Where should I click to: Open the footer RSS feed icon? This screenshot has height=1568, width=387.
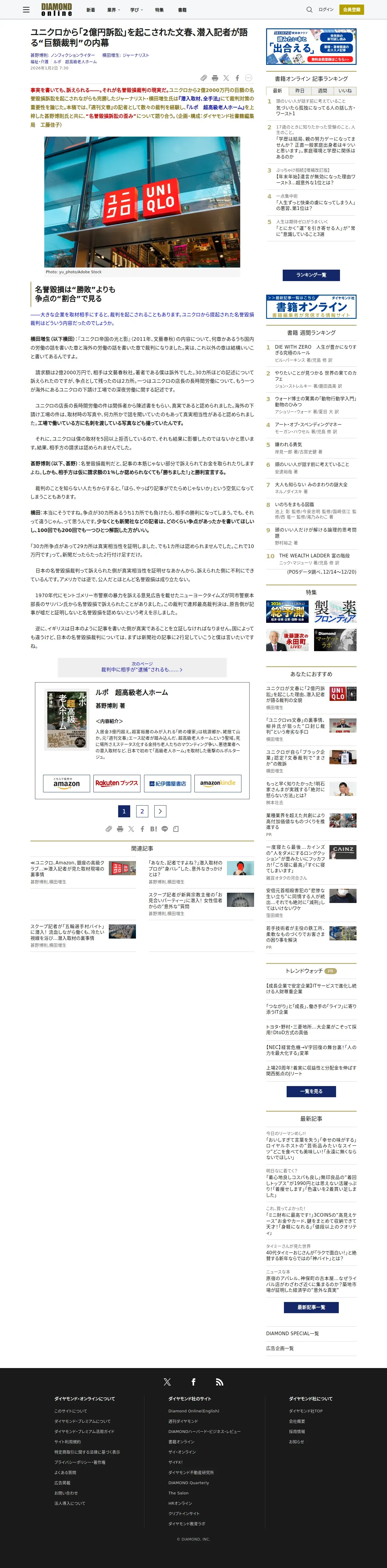click(220, 1382)
